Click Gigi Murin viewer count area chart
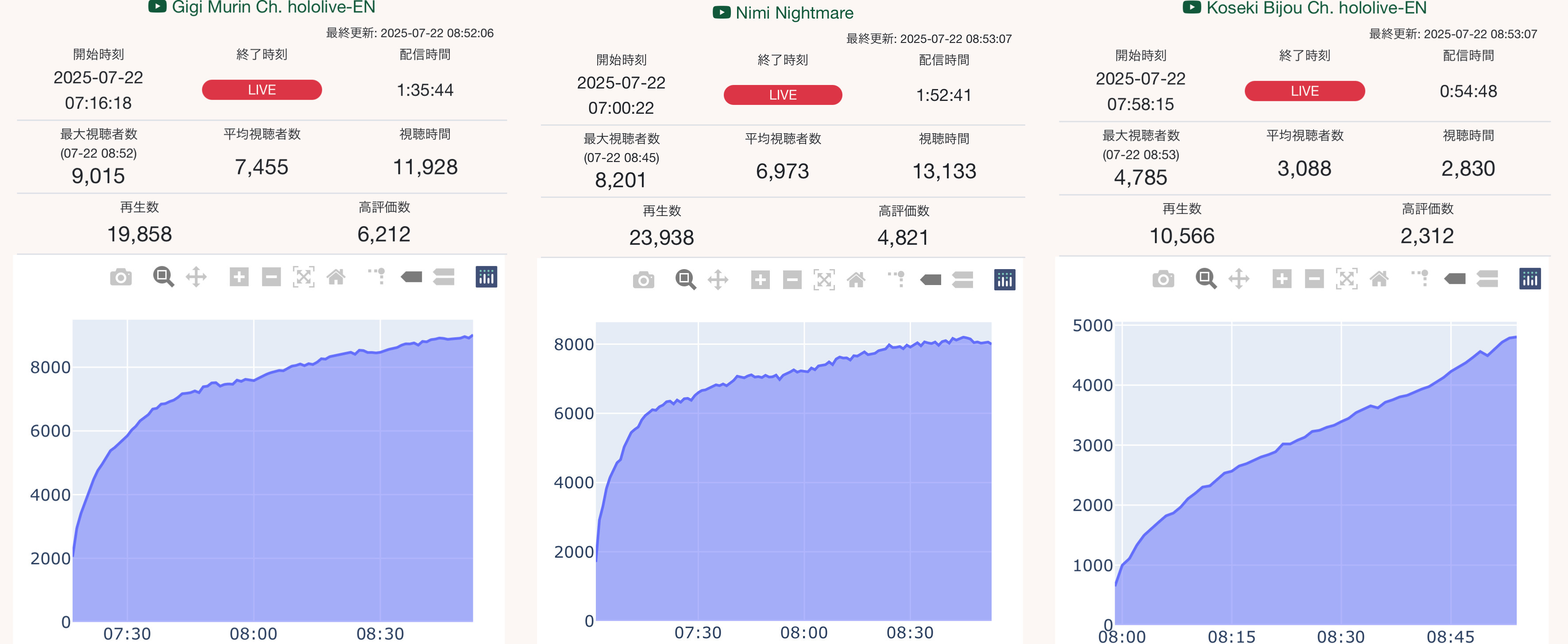This screenshot has height=644, width=1568. [x=273, y=470]
